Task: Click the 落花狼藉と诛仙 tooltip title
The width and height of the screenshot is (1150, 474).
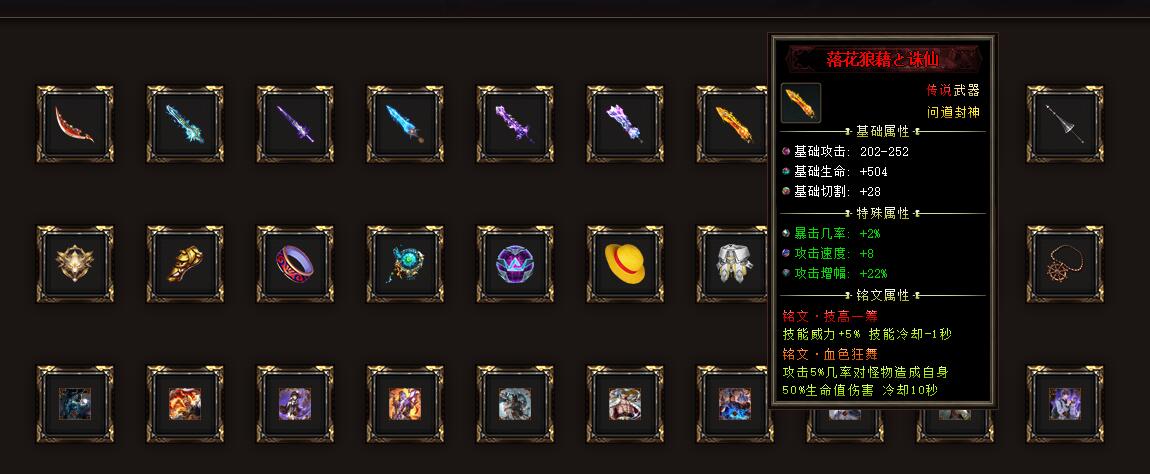Action: [882, 60]
